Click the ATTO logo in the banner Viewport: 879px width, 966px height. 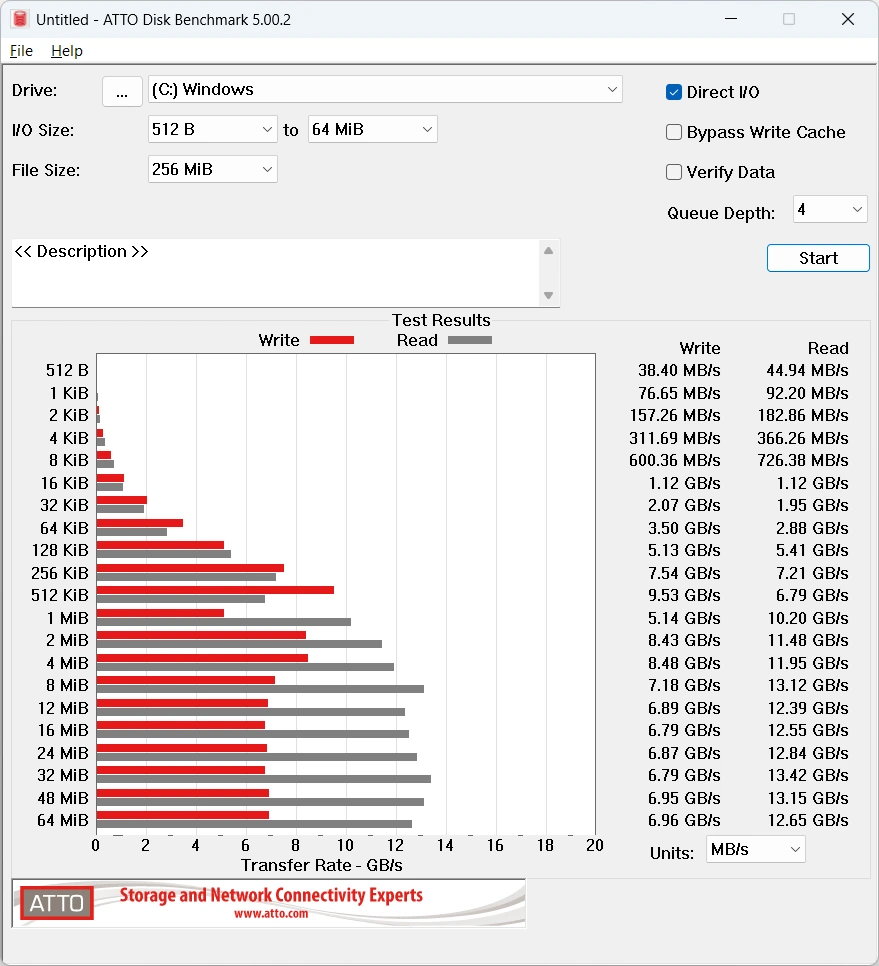click(x=57, y=903)
